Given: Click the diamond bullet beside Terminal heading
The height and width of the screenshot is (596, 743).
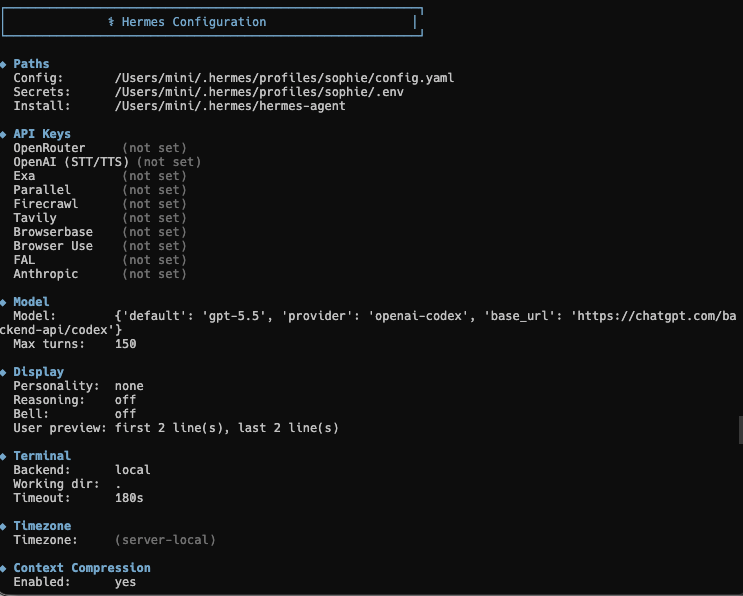Looking at the screenshot, I should point(3,456).
